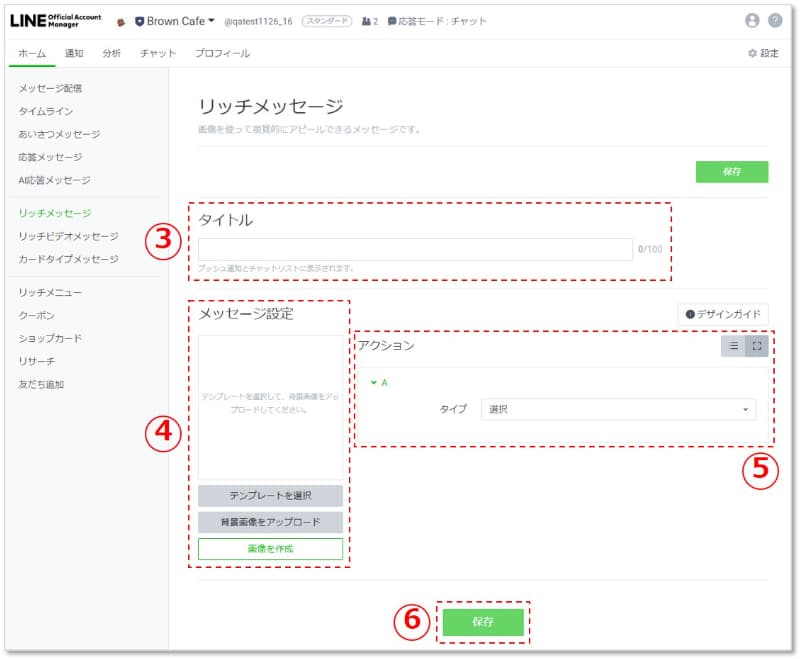The height and width of the screenshot is (659, 803).
Task: Open the タイプ selection dropdown
Action: 618,410
